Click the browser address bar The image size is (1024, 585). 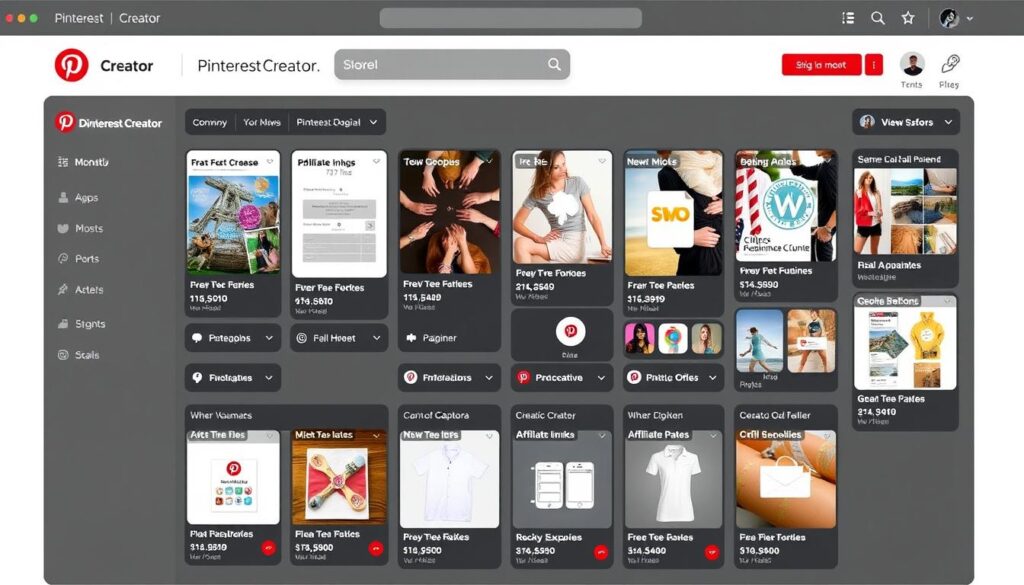pyautogui.click(x=511, y=18)
